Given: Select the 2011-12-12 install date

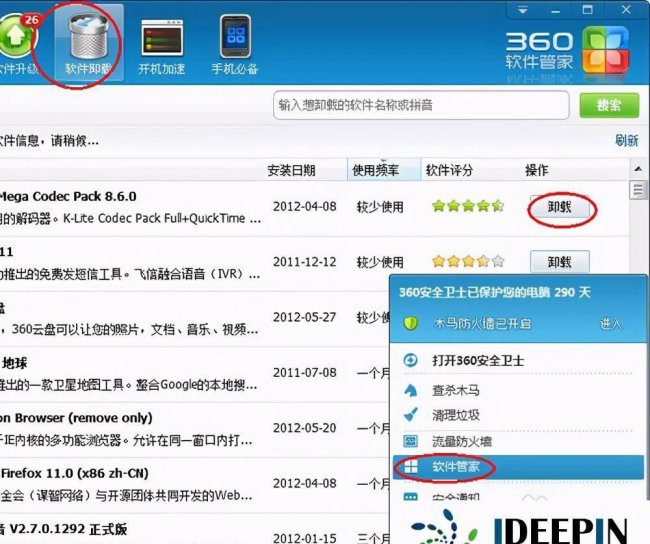Looking at the screenshot, I should point(305,262).
